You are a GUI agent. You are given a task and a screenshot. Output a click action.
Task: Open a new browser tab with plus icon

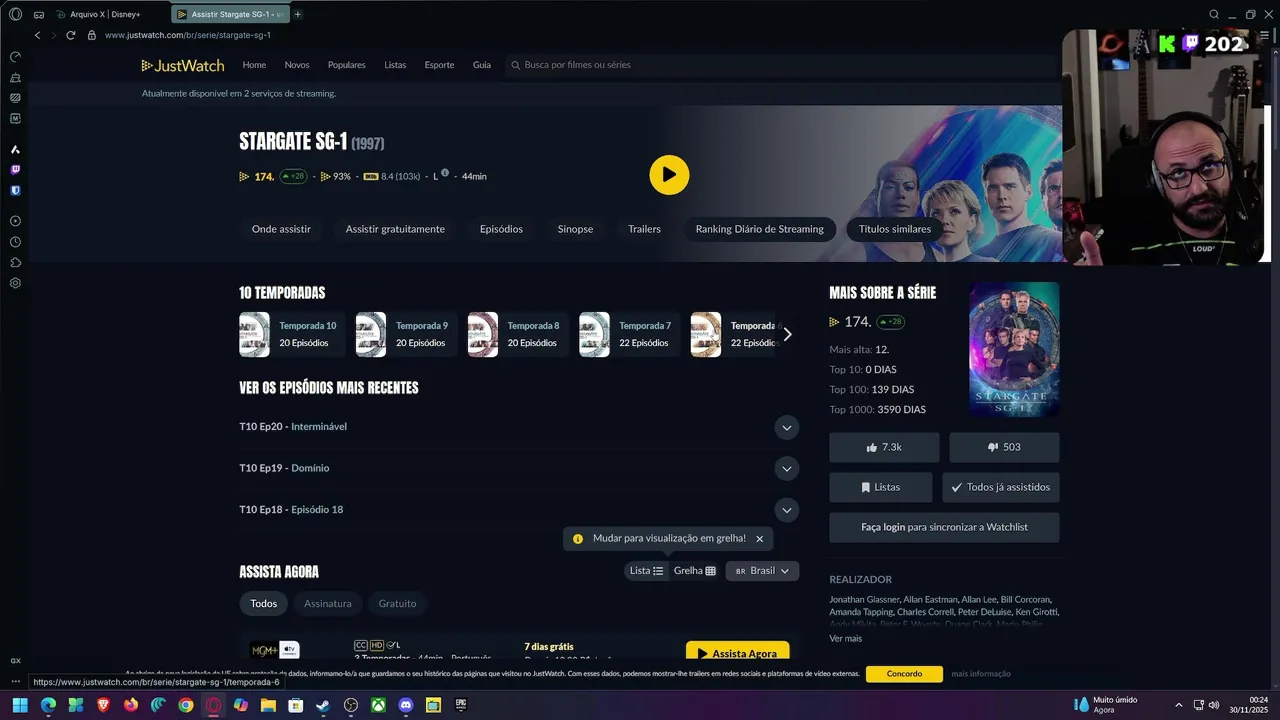pos(298,14)
